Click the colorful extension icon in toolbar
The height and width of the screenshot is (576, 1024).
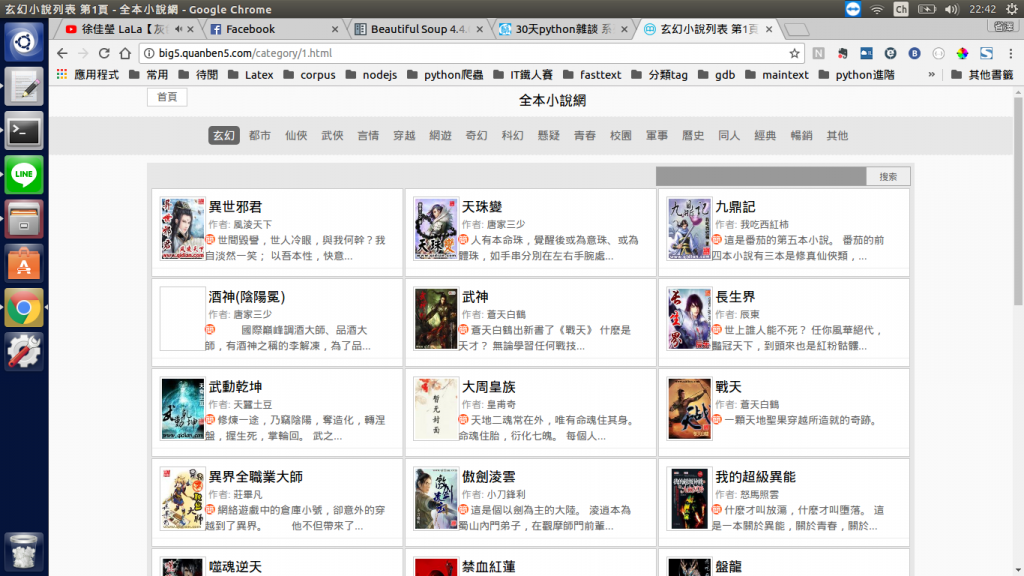(962, 54)
